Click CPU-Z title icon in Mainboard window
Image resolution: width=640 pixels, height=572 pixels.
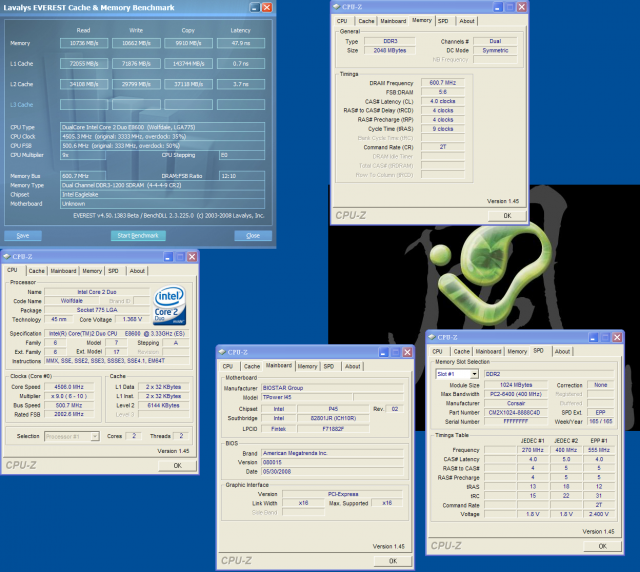pos(222,352)
